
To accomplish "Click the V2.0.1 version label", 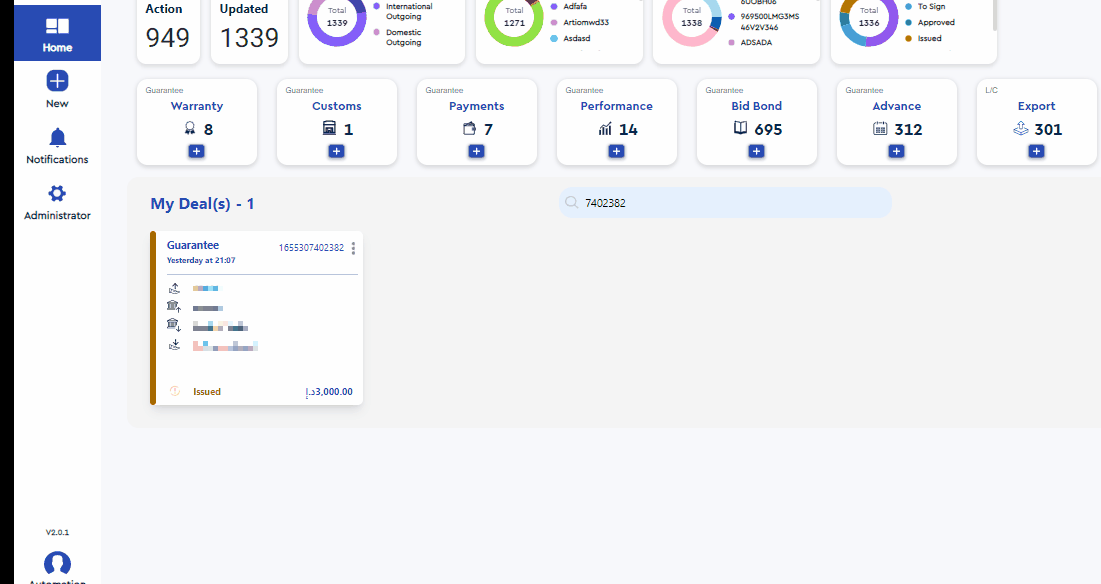I will click(57, 532).
